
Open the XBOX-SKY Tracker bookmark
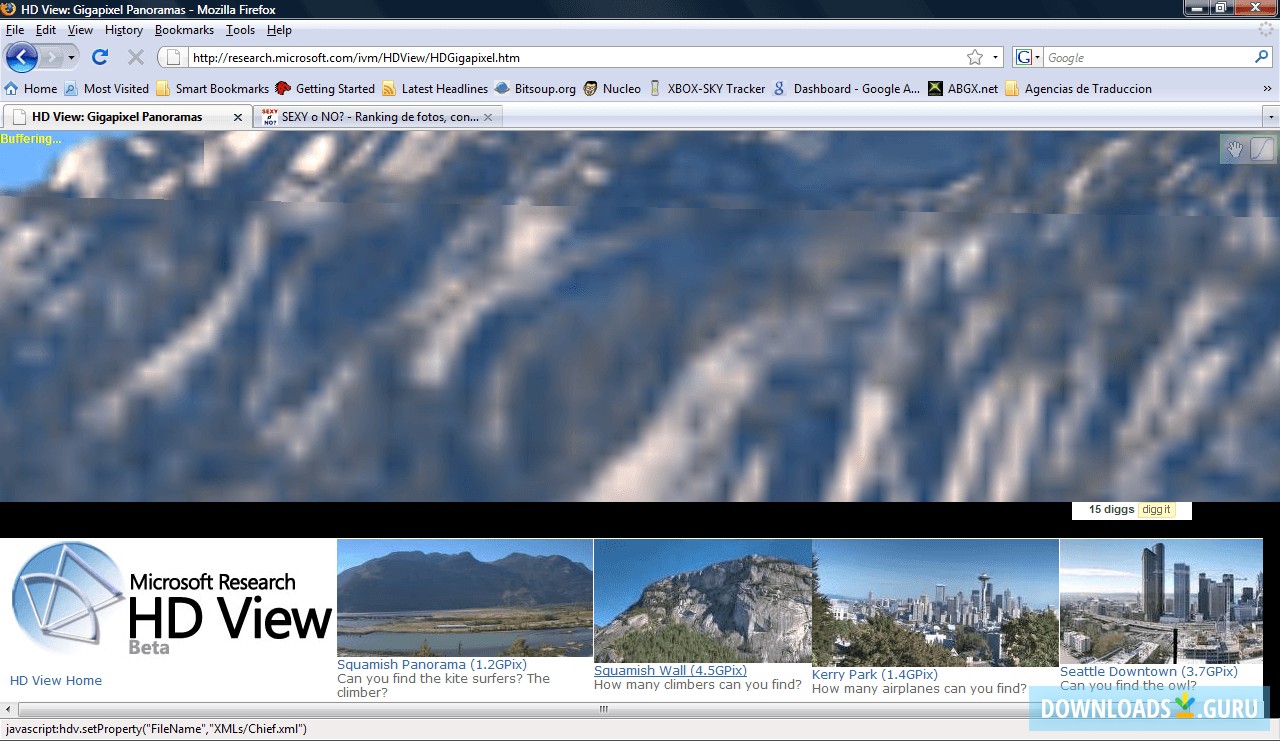pyautogui.click(x=707, y=88)
